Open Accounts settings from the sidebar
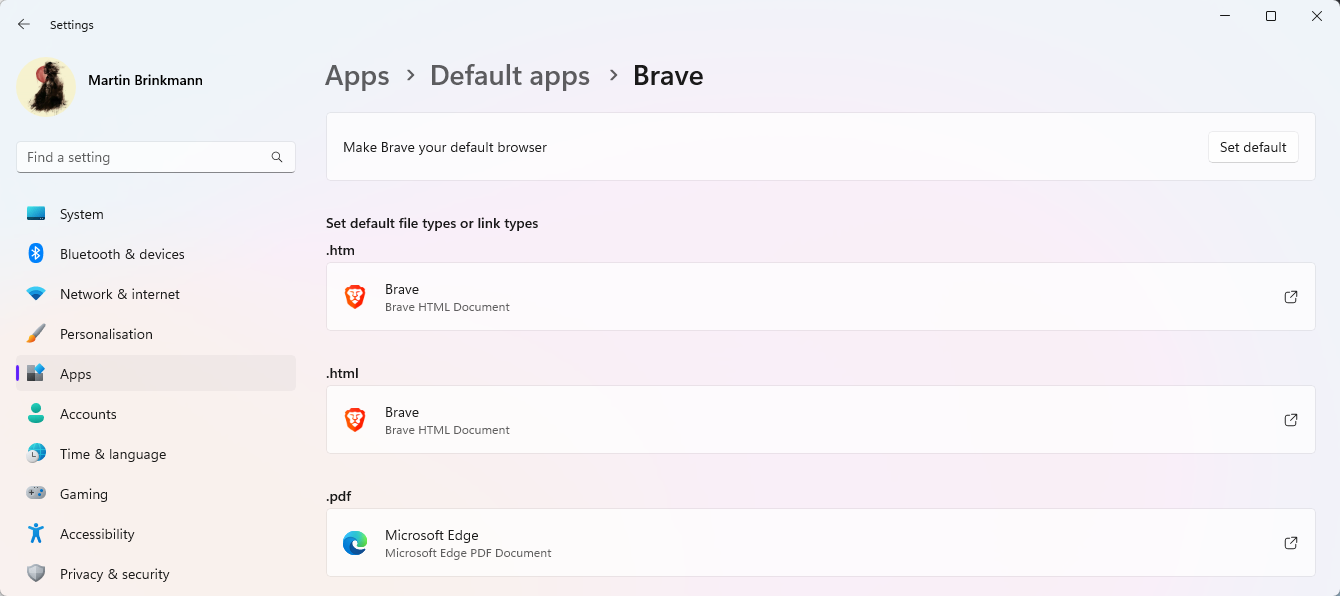The height and width of the screenshot is (596, 1340). pos(35,413)
